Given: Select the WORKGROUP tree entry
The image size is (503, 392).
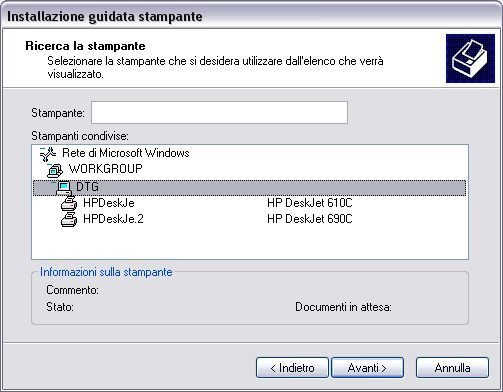Looking at the screenshot, I should (x=106, y=169).
